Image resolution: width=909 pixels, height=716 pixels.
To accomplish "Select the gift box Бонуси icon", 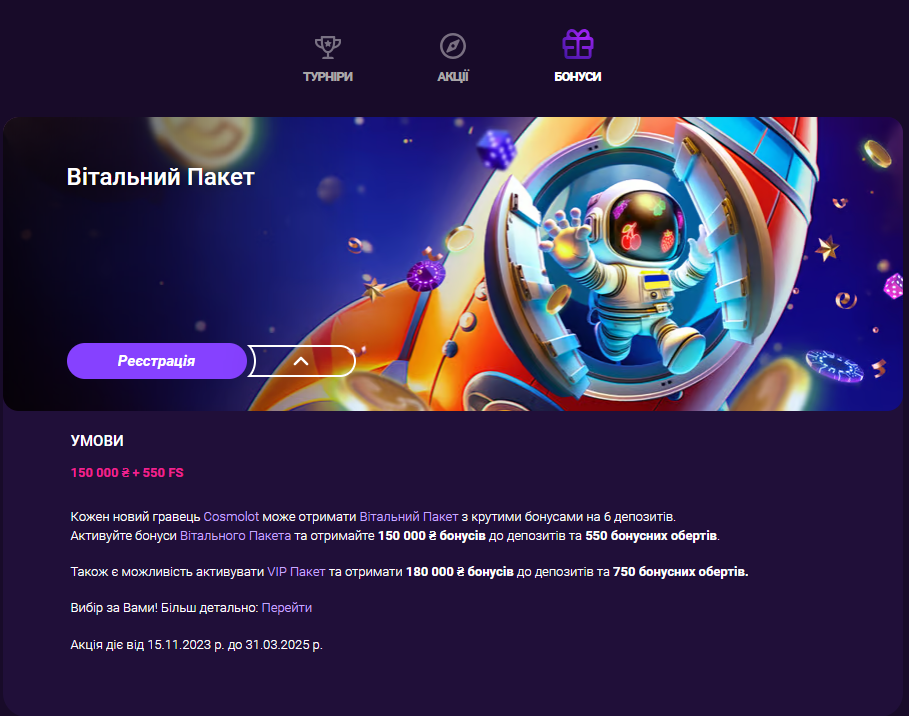I will (577, 44).
